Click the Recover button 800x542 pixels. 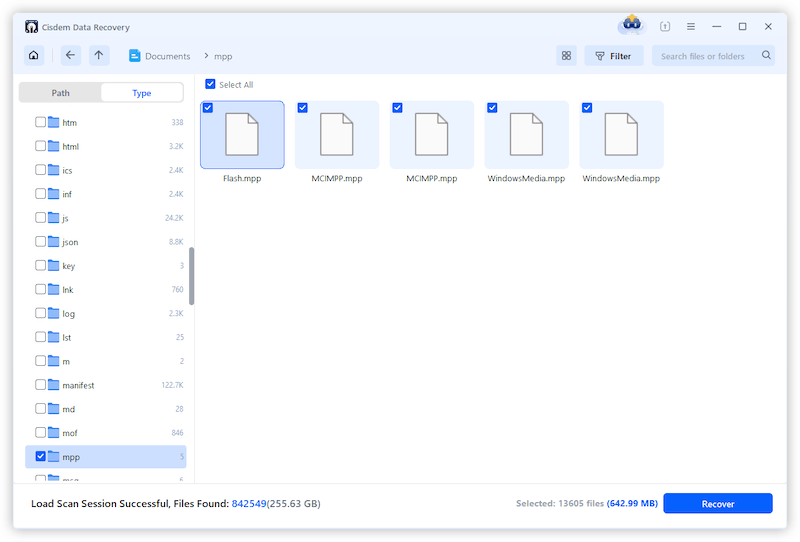[718, 503]
